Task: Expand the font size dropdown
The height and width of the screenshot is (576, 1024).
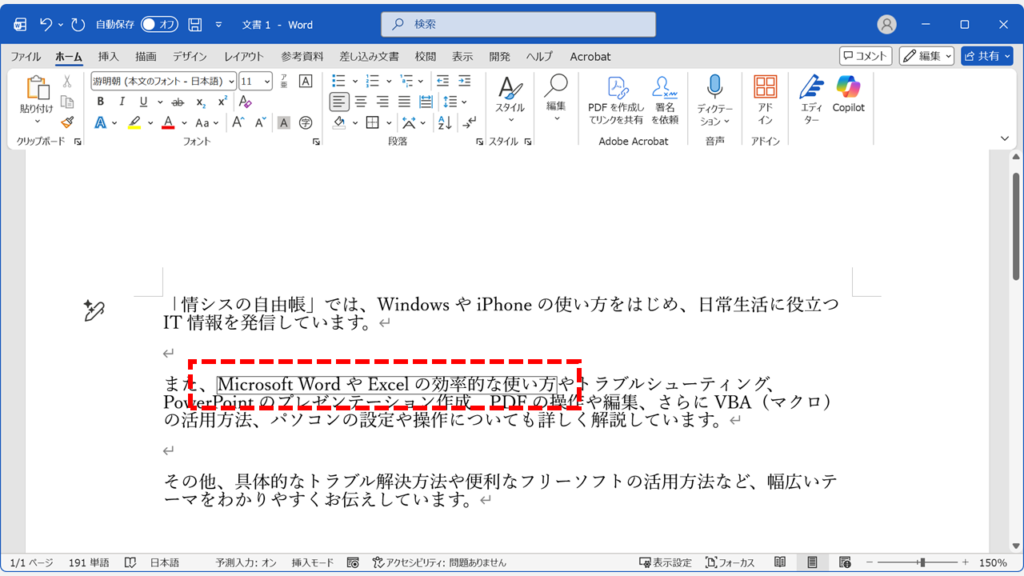Action: [267, 83]
